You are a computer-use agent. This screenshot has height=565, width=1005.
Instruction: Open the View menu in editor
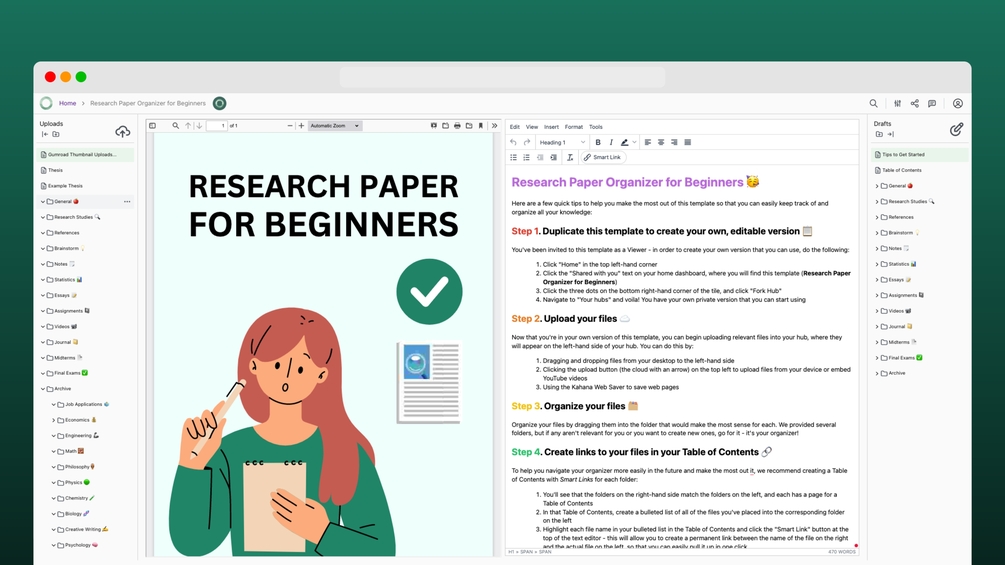point(532,127)
